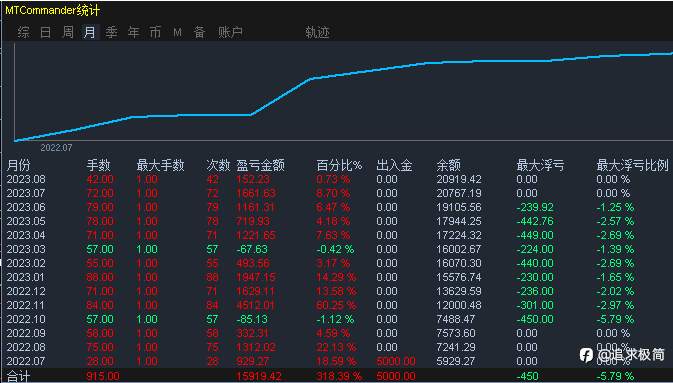Viewport: 673px width, 383px height.
Task: Click floating loss ratio -1.25 %
Action: click(615, 207)
